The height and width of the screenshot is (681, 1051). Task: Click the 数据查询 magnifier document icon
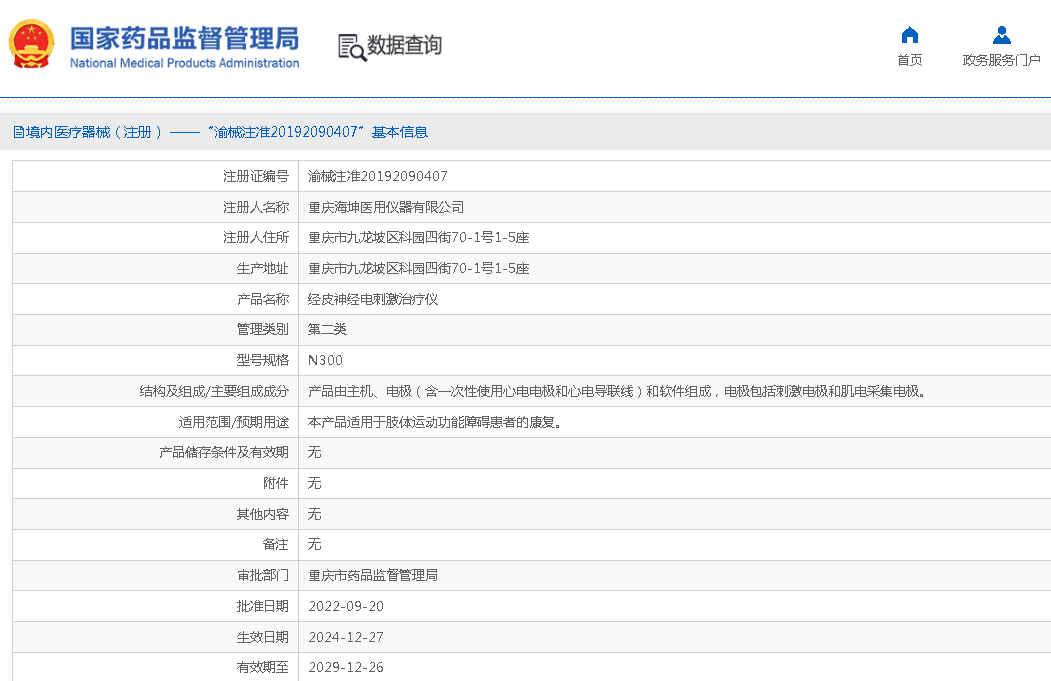(351, 47)
